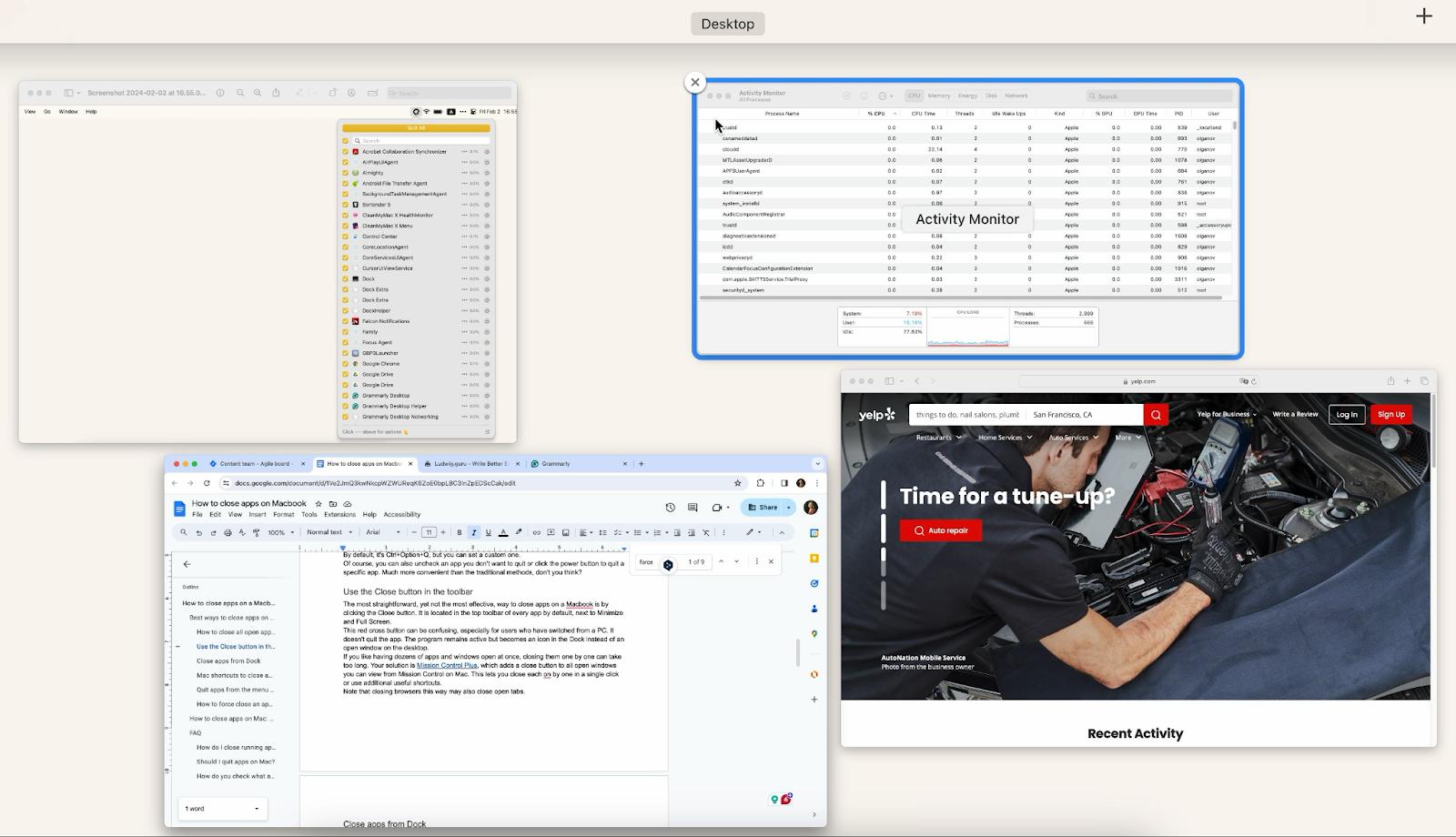Click the redo icon in Docs toolbar

213,532
